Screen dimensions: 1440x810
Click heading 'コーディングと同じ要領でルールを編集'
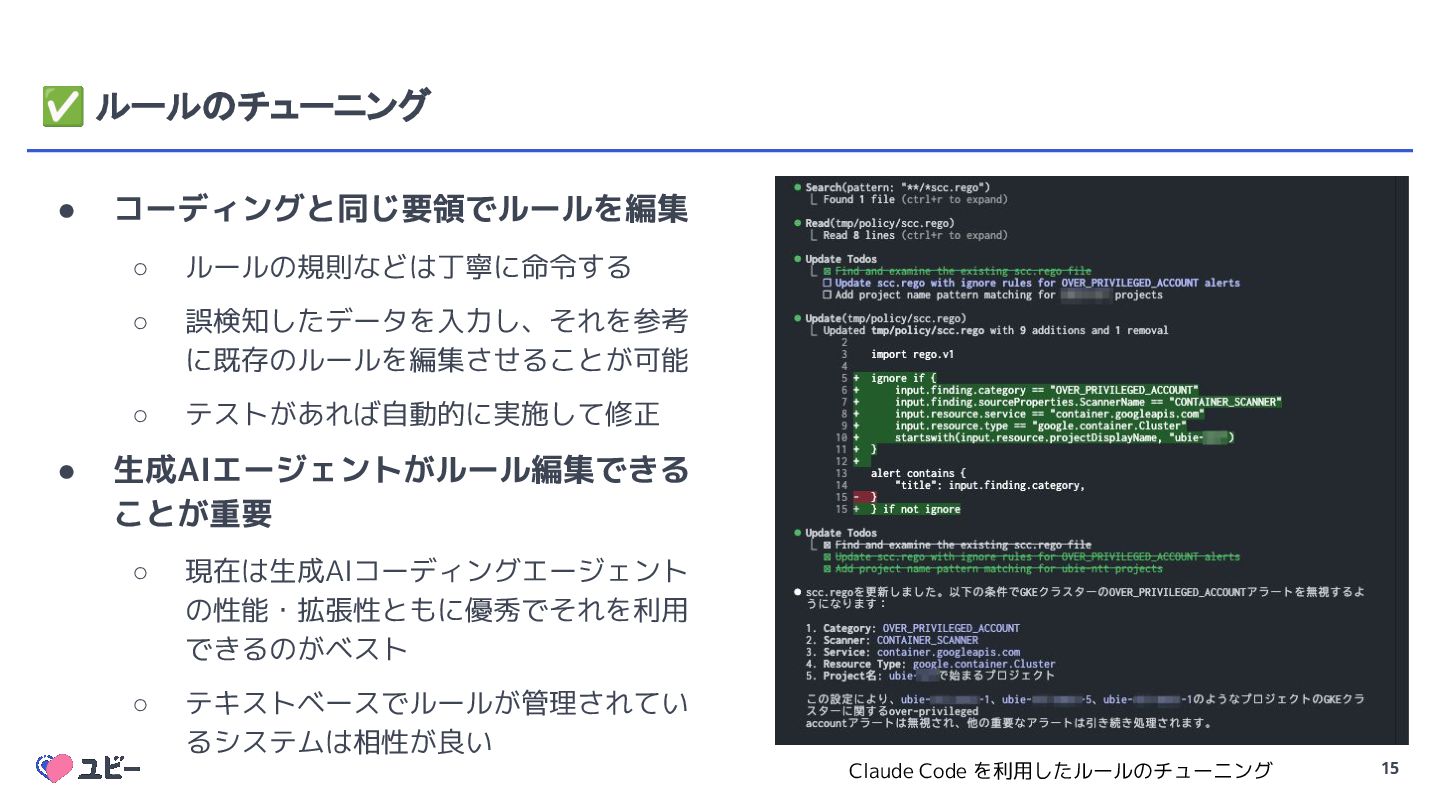[401, 209]
